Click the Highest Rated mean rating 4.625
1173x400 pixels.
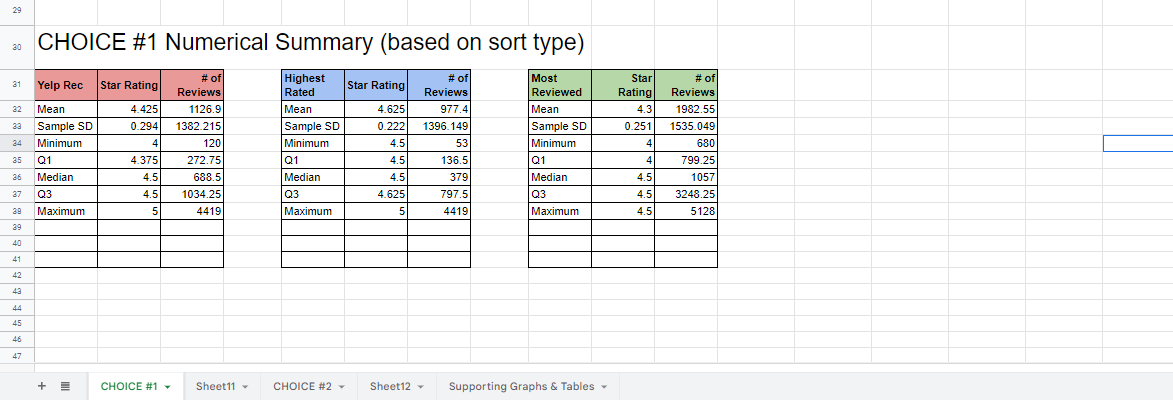(376, 109)
